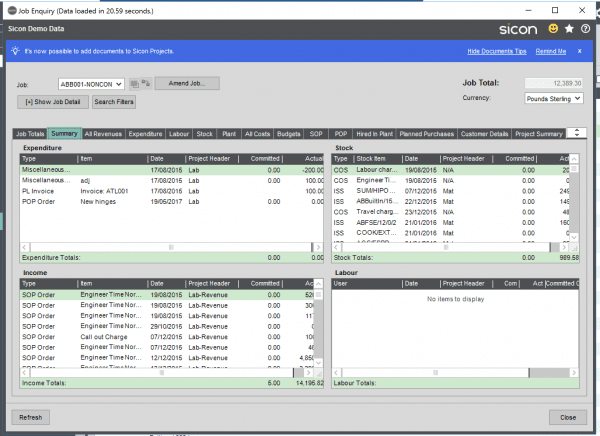
Task: Refresh the job enquiry data
Action: pos(31,417)
